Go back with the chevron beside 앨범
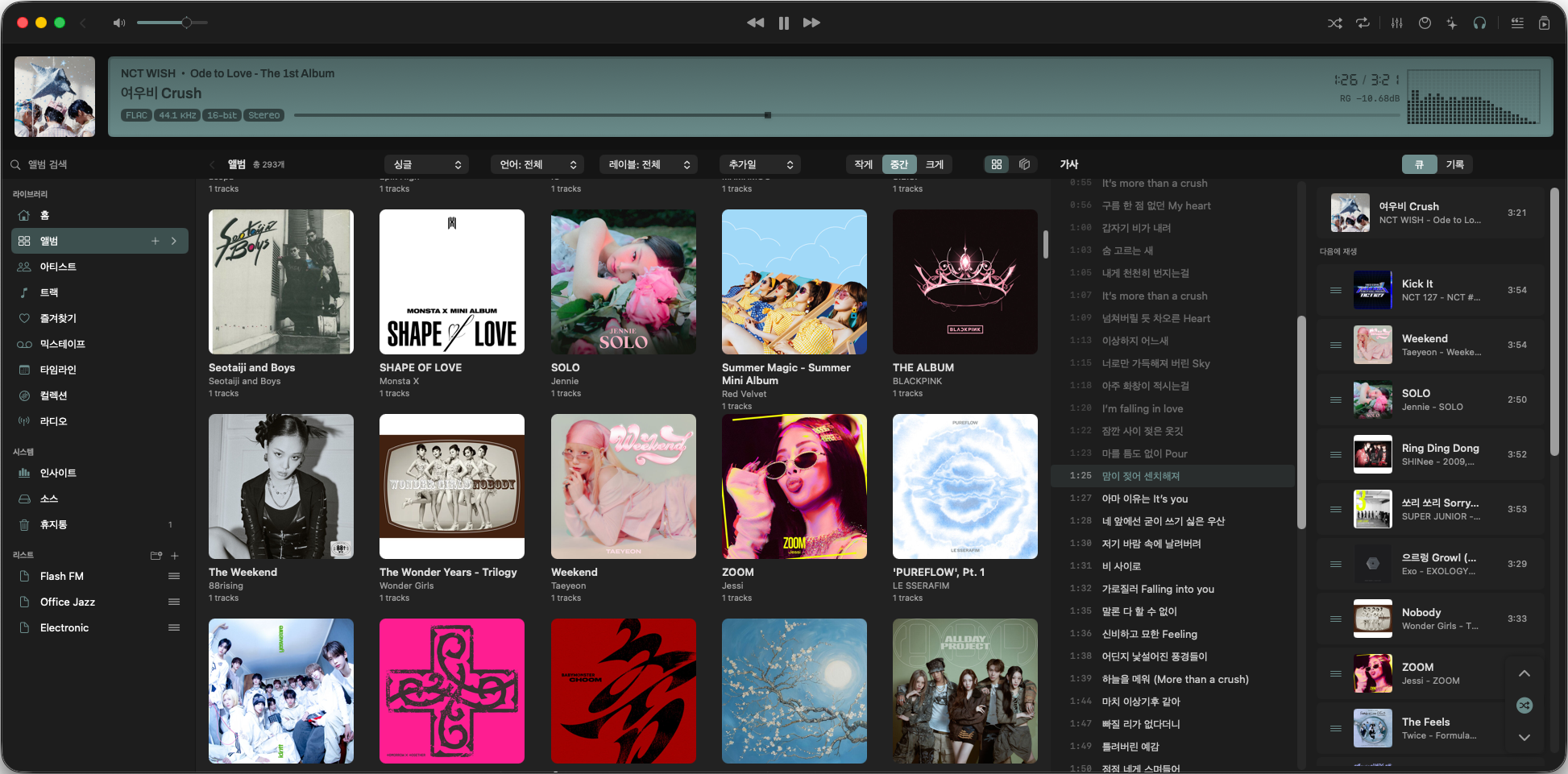This screenshot has width=1568, height=774. click(x=213, y=164)
